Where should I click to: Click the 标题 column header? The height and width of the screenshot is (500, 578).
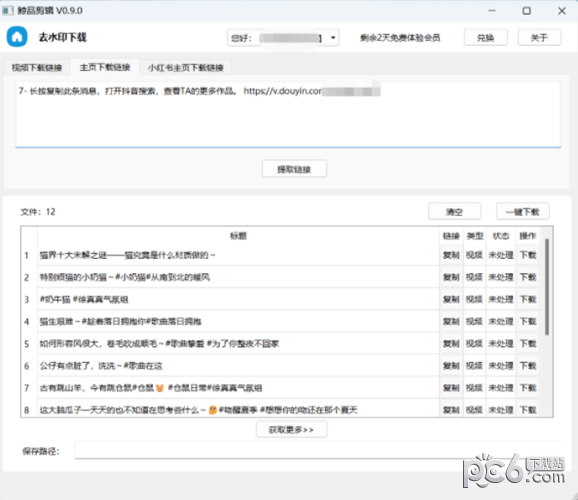(238, 236)
